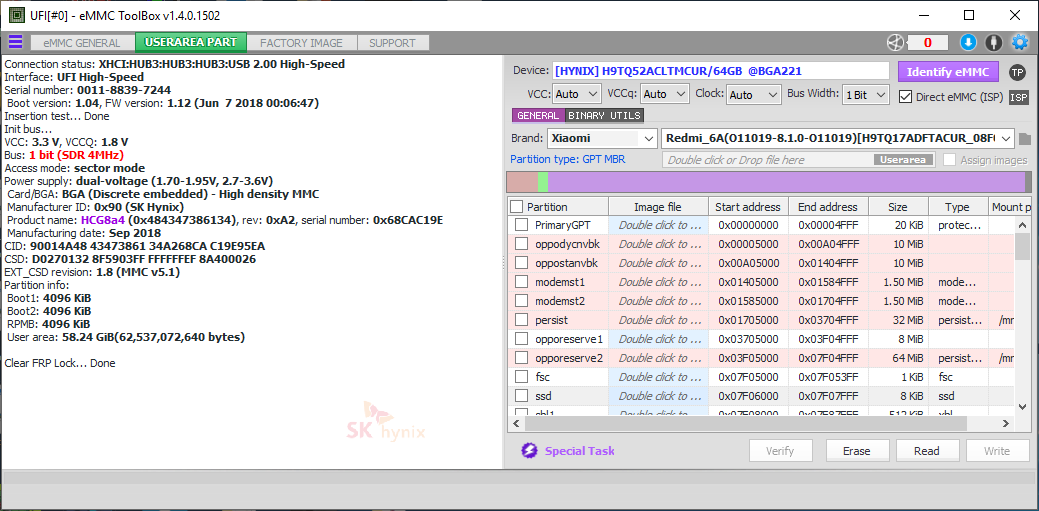Open folder browse icon beside model list
Viewport: 1039px width, 511px height.
[1025, 139]
